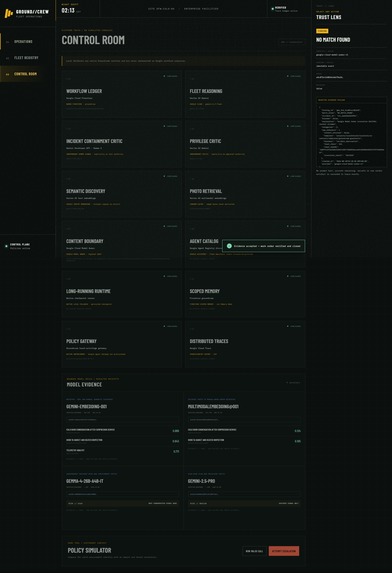Screen dimensions: 392x573
Task: Open the Distributed Traces card
Action: pos(245,344)
